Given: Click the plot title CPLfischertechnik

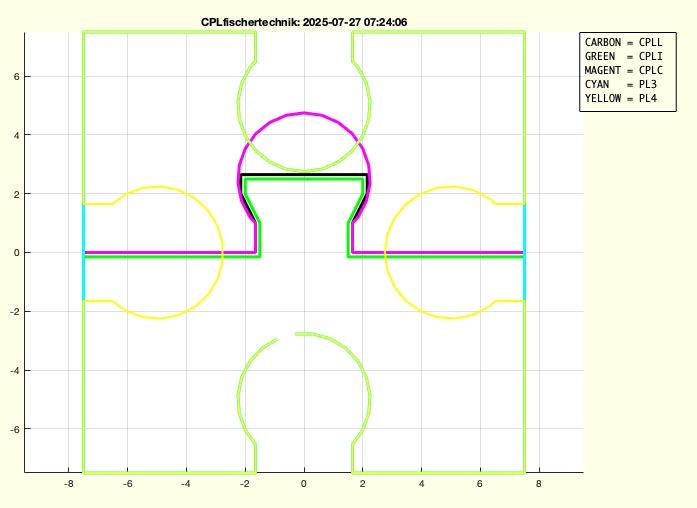Looking at the screenshot, I should pyautogui.click(x=303, y=22).
